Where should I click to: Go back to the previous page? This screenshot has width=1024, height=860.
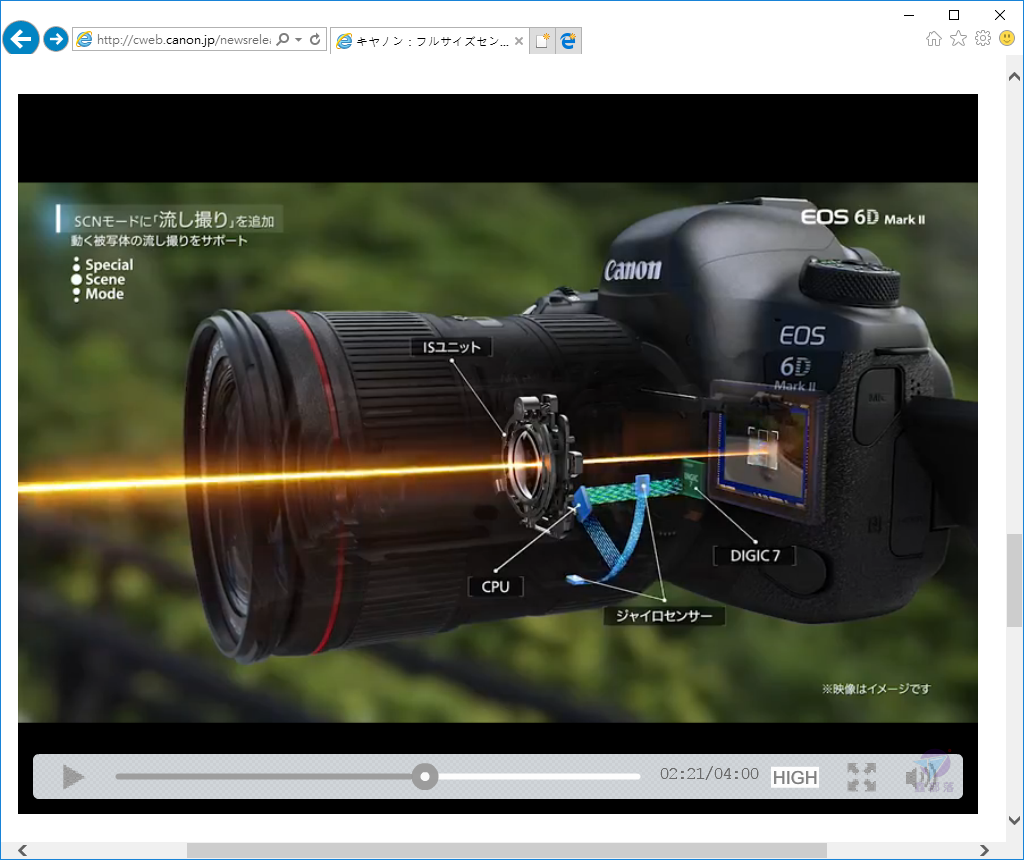(21, 39)
